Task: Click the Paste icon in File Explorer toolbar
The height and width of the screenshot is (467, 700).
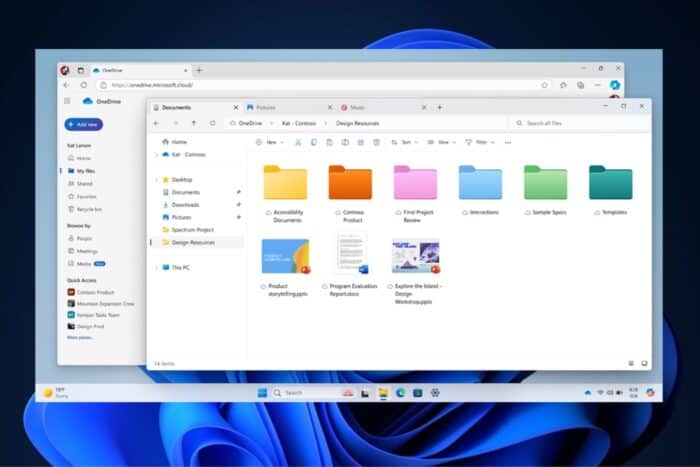Action: click(x=329, y=142)
